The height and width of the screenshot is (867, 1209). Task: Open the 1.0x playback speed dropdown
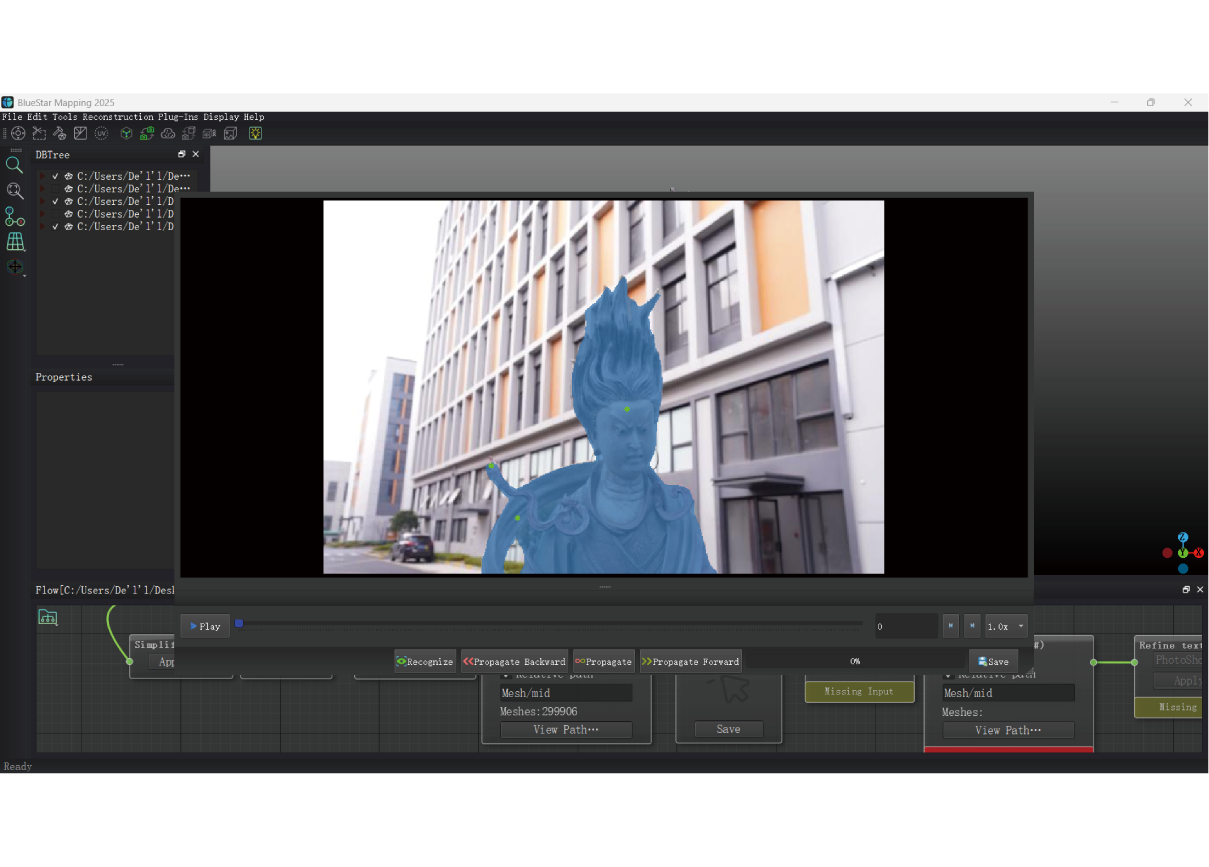[1007, 626]
